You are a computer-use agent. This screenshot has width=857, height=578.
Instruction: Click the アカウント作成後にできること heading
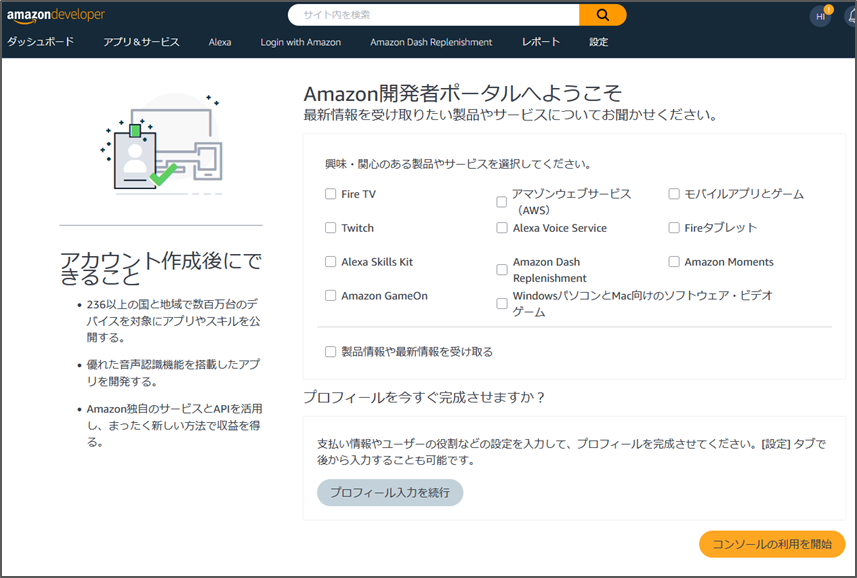[x=161, y=268]
